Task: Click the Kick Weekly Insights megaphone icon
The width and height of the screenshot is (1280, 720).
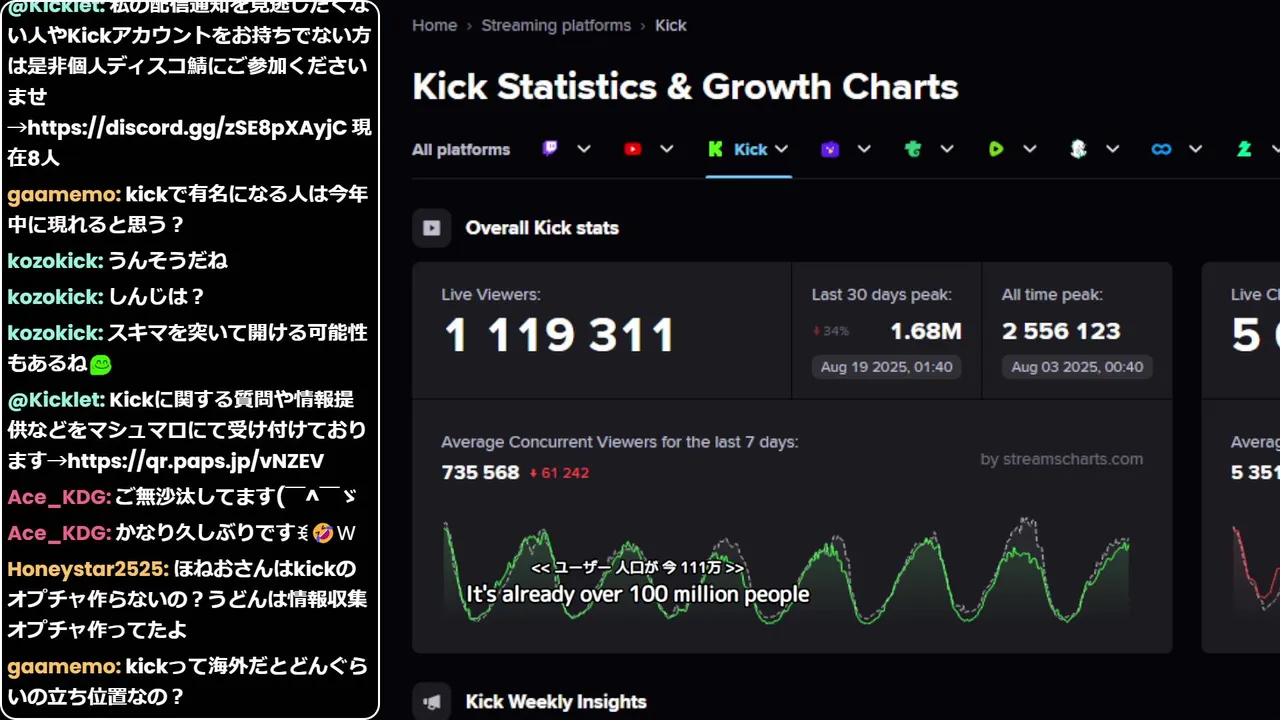Action: pos(431,702)
